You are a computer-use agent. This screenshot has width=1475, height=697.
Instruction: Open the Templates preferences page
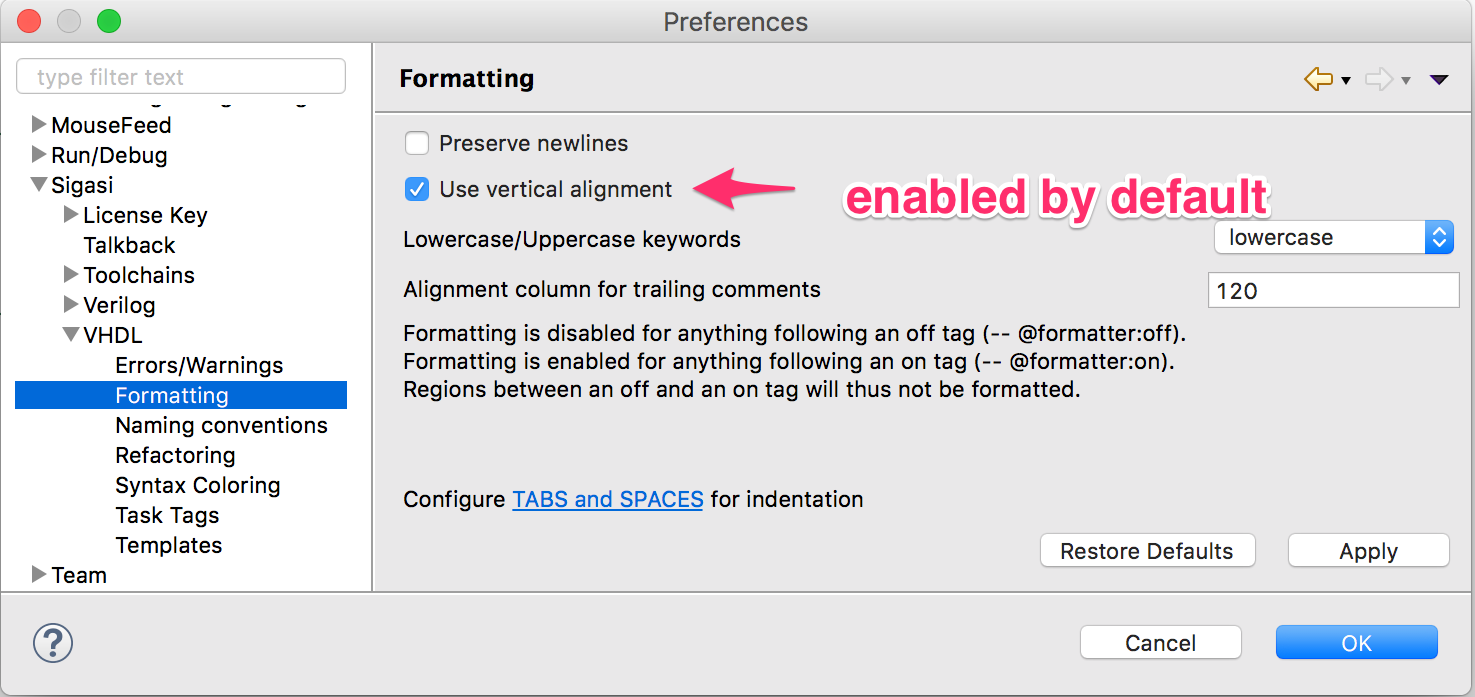(x=169, y=545)
